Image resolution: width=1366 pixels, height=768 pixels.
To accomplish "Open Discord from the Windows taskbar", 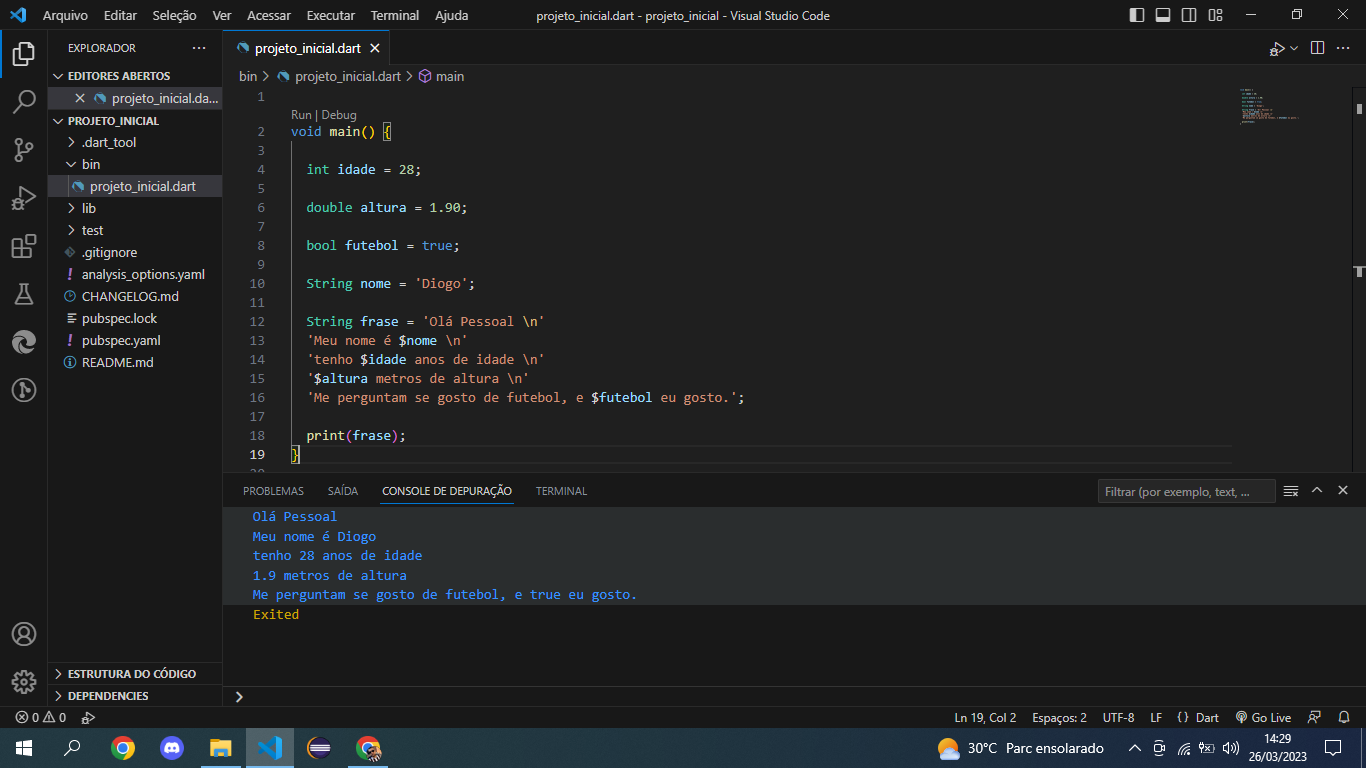I will click(x=172, y=748).
